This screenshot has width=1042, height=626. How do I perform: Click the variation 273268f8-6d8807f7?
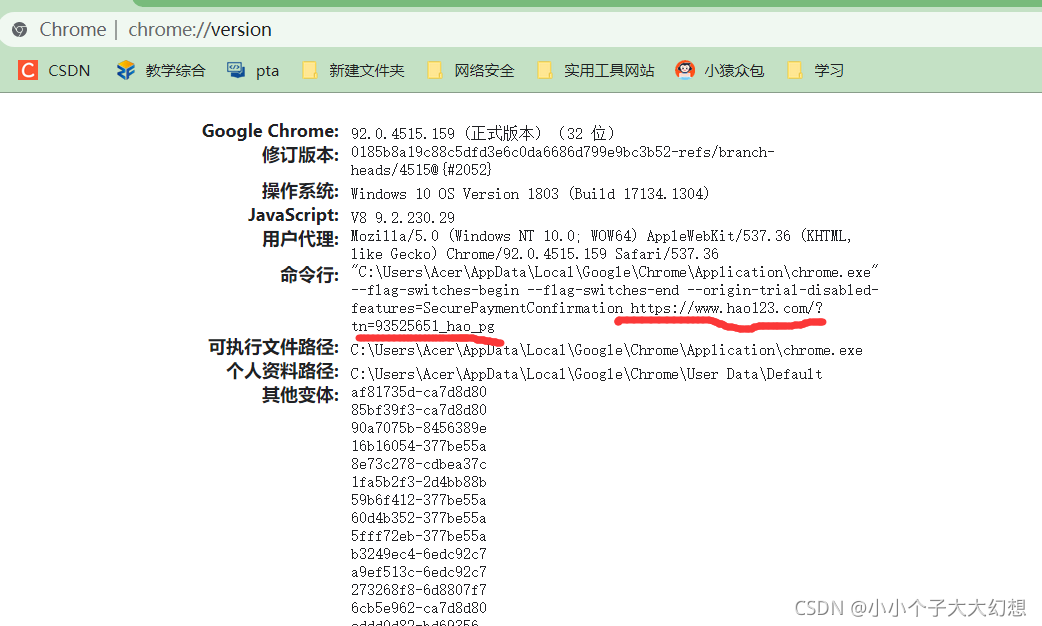tap(419, 589)
